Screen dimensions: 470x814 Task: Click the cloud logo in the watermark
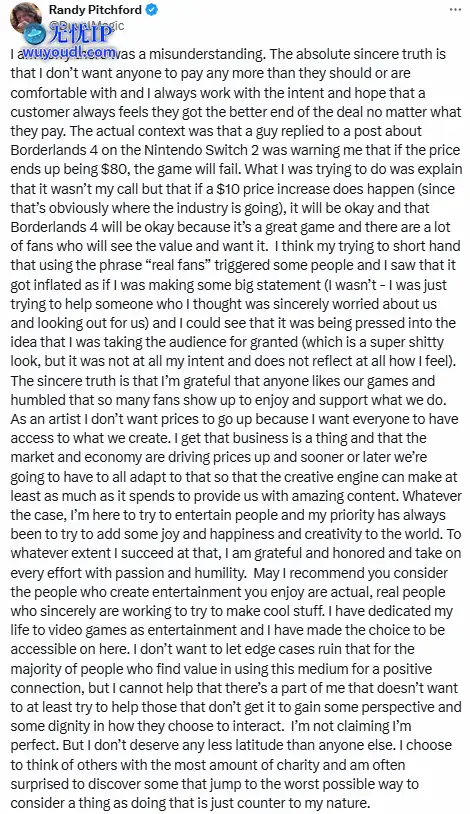35,33
